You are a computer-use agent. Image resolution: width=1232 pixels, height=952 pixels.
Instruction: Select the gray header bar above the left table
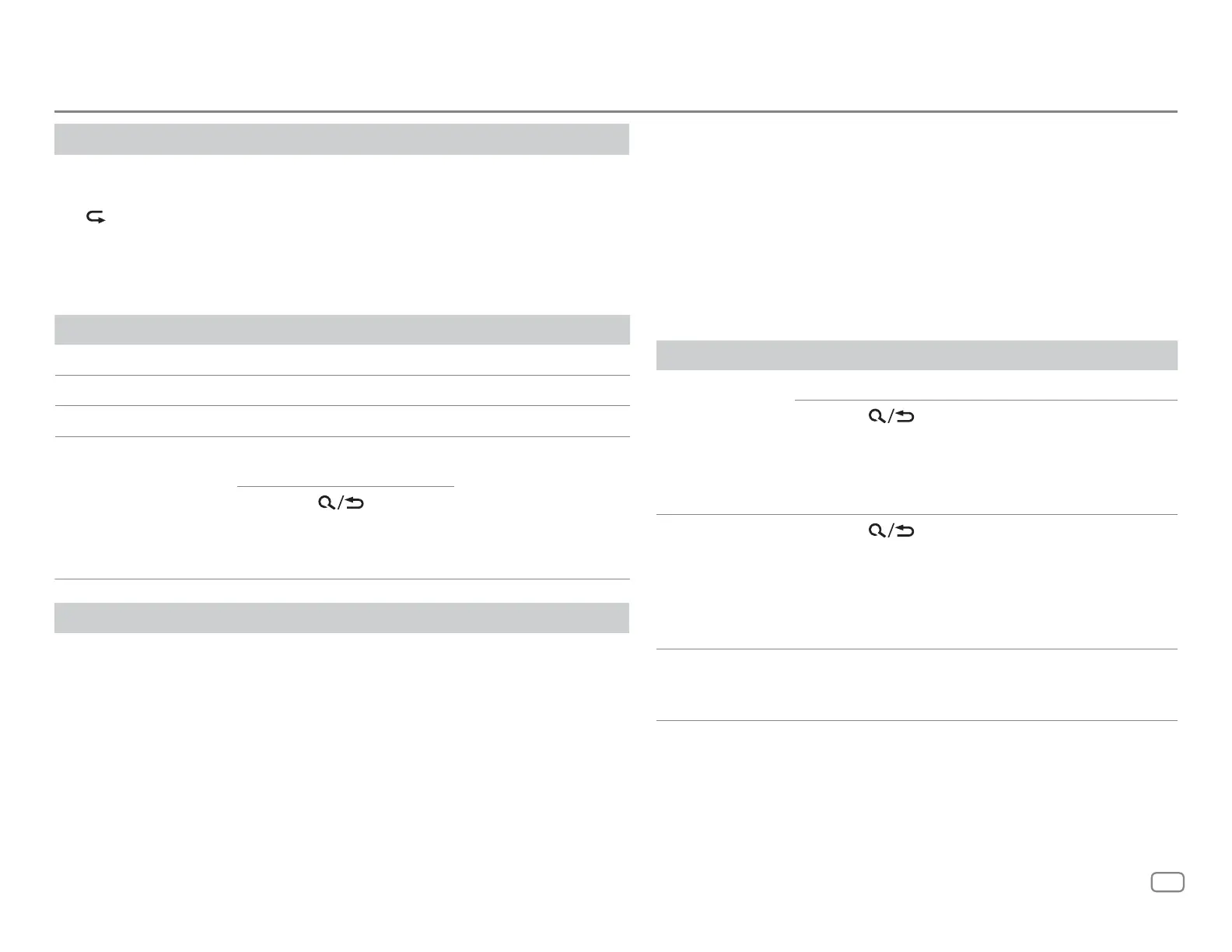(341, 330)
